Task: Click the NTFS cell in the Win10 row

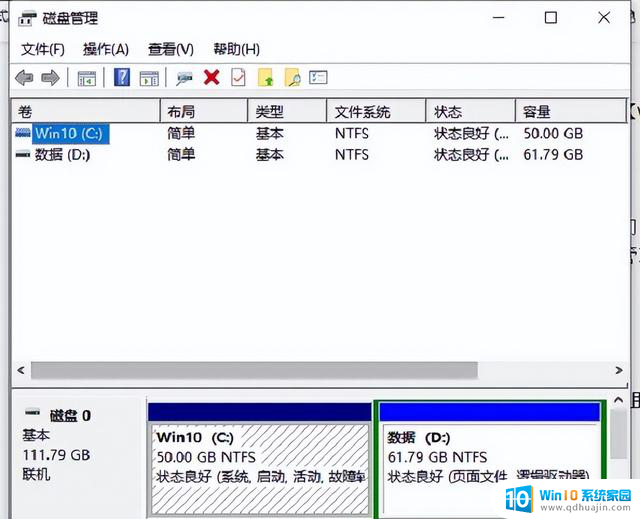Action: 351,133
